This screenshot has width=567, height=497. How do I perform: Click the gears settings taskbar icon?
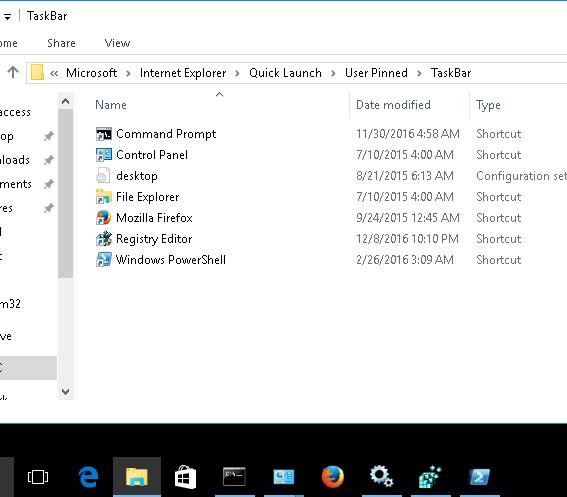(381, 477)
